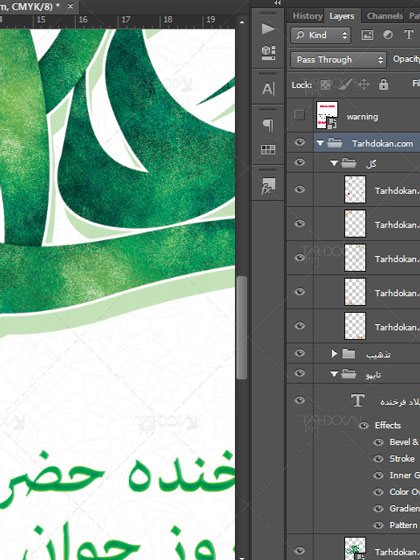Lock position move icon
The width and height of the screenshot is (420, 560).
tap(364, 85)
